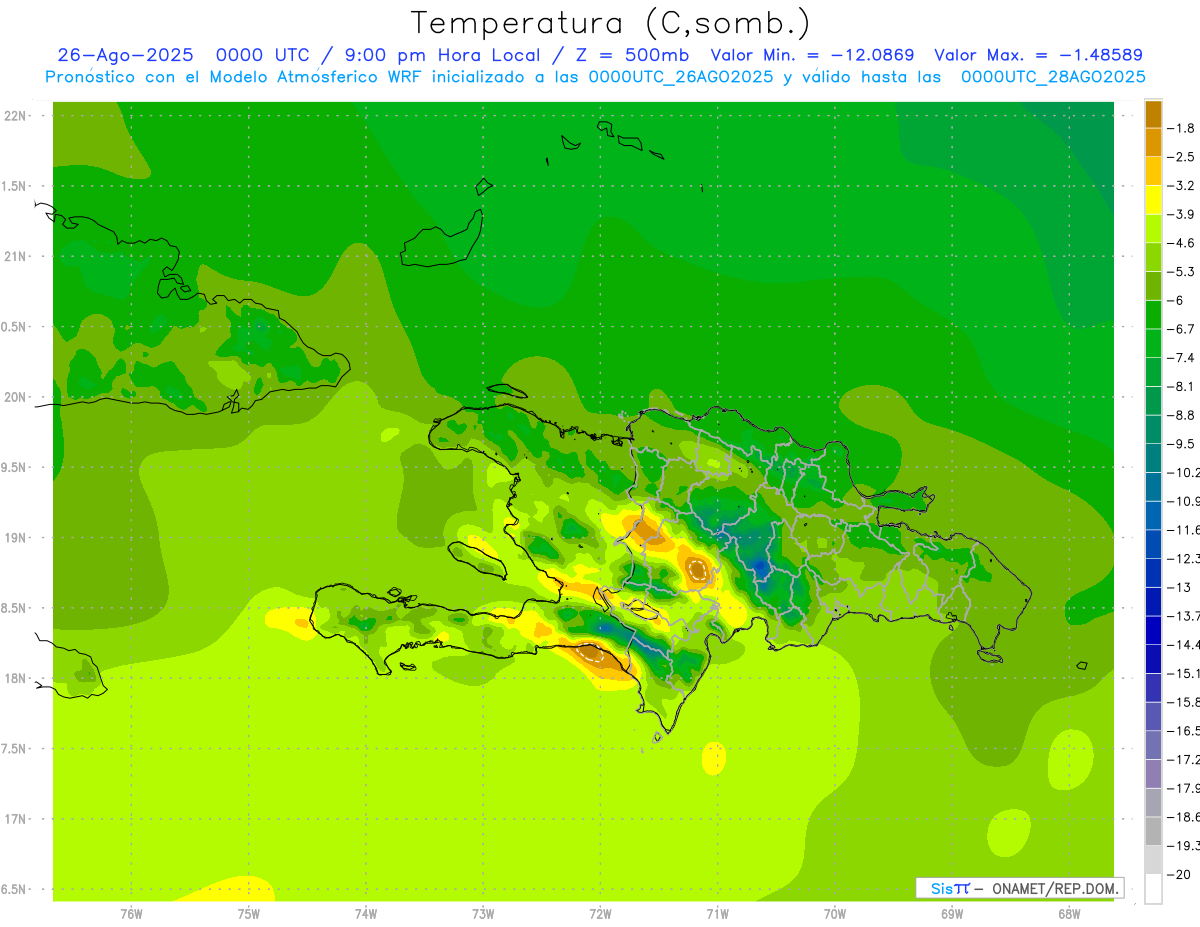Click the "74W" longitude label

pos(365,913)
